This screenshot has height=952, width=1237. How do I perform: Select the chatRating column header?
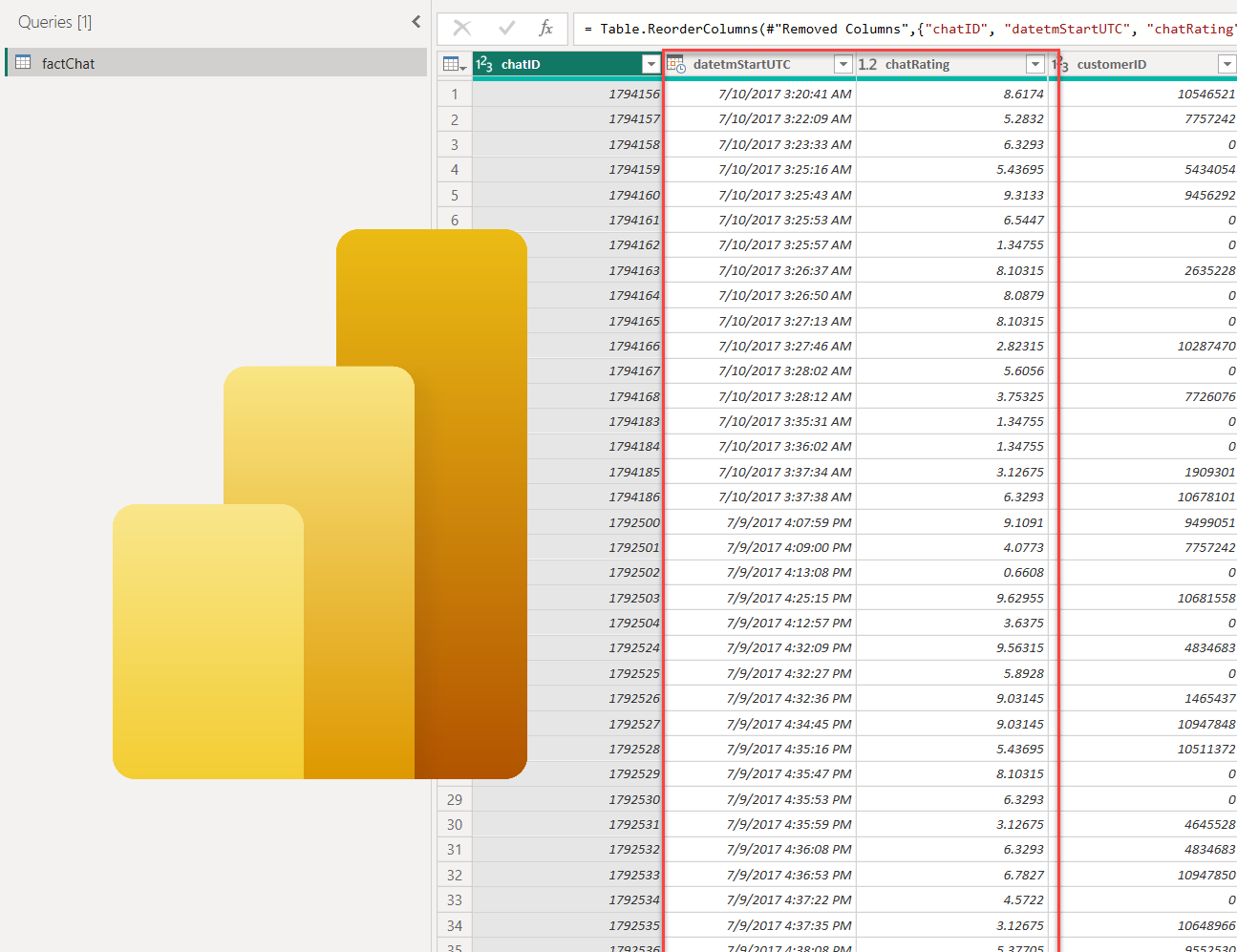951,64
